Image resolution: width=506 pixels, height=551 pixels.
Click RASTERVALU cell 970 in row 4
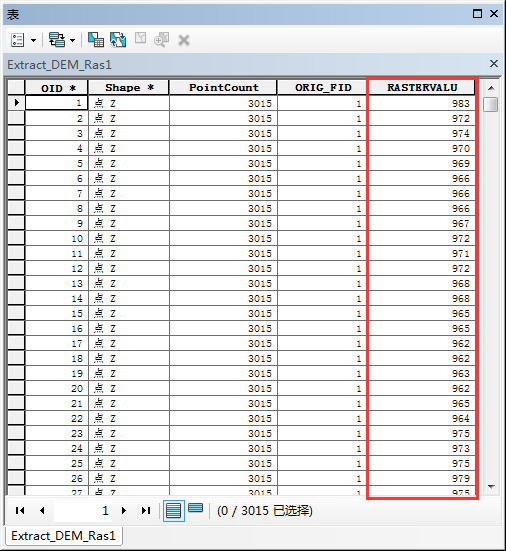(422, 148)
